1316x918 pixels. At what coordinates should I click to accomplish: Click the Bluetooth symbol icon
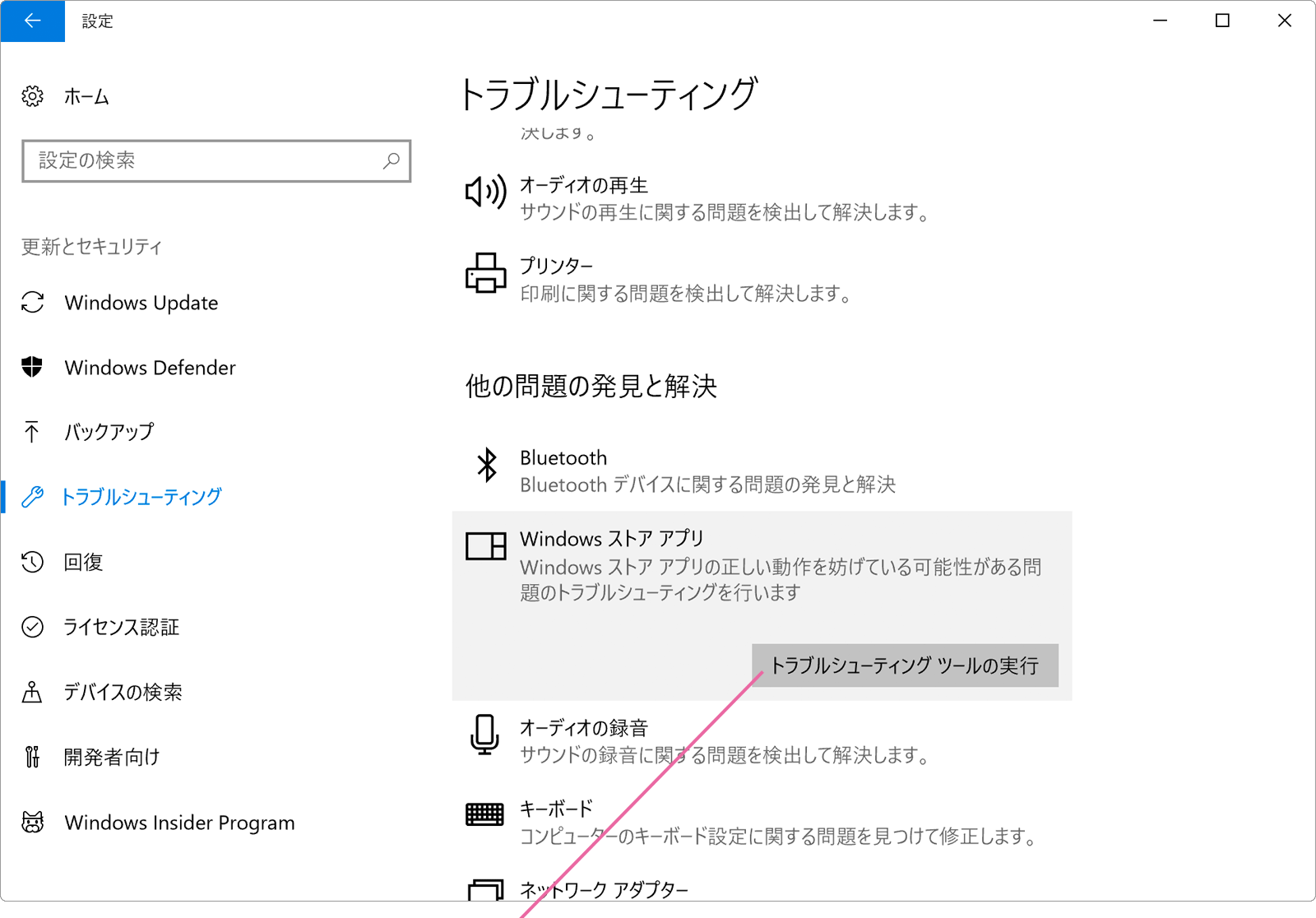pyautogui.click(x=487, y=465)
